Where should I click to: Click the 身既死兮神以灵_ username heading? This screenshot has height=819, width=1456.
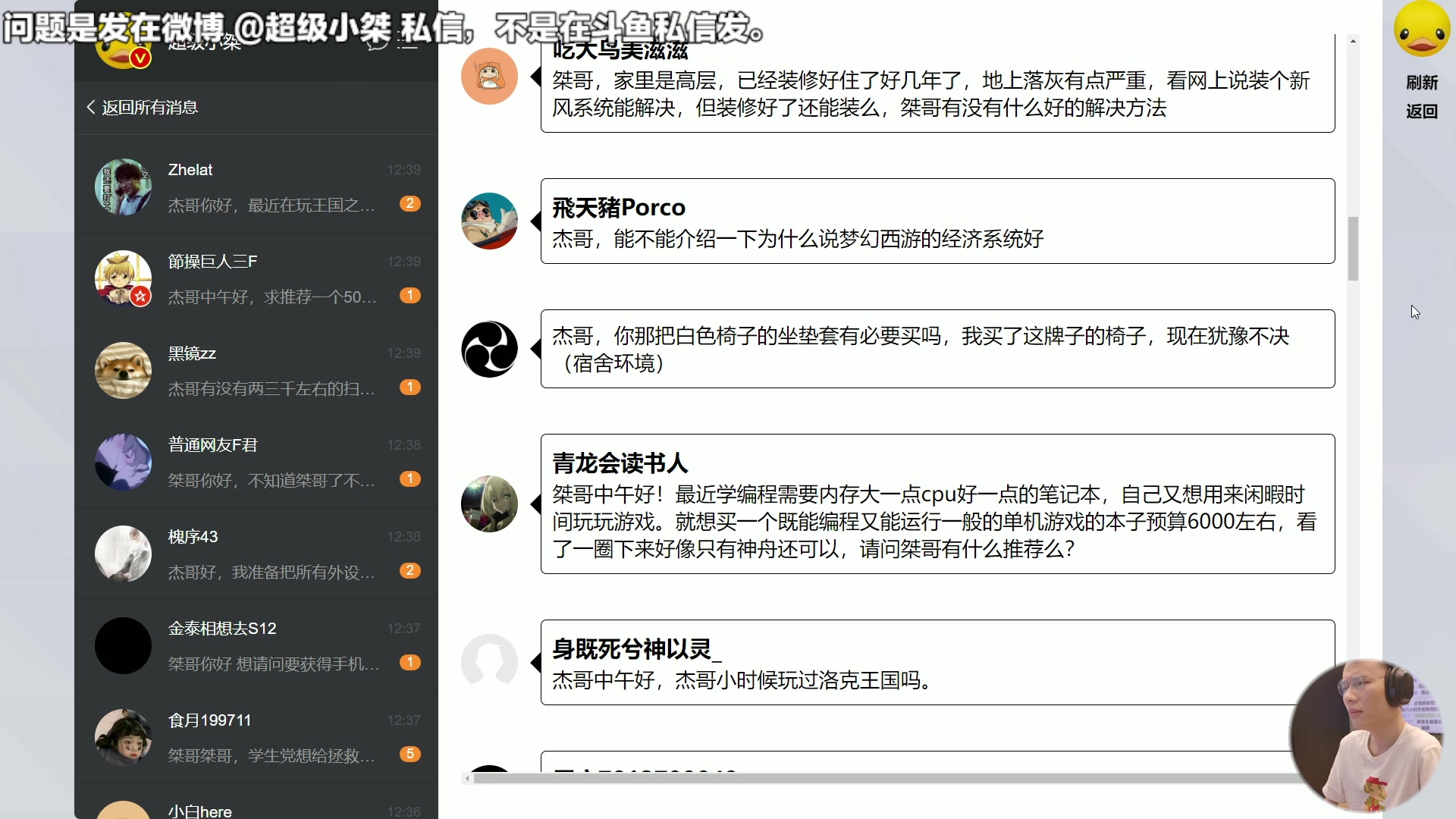tap(637, 649)
